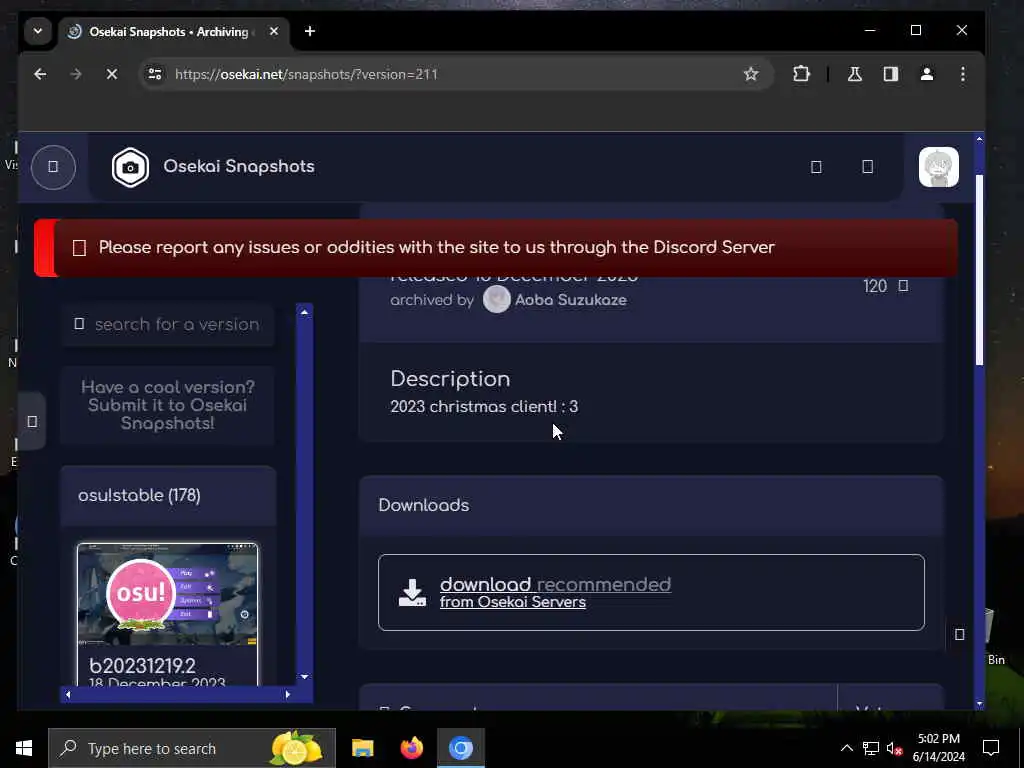
Task: Open the Chrome profile icon
Action: click(x=927, y=74)
